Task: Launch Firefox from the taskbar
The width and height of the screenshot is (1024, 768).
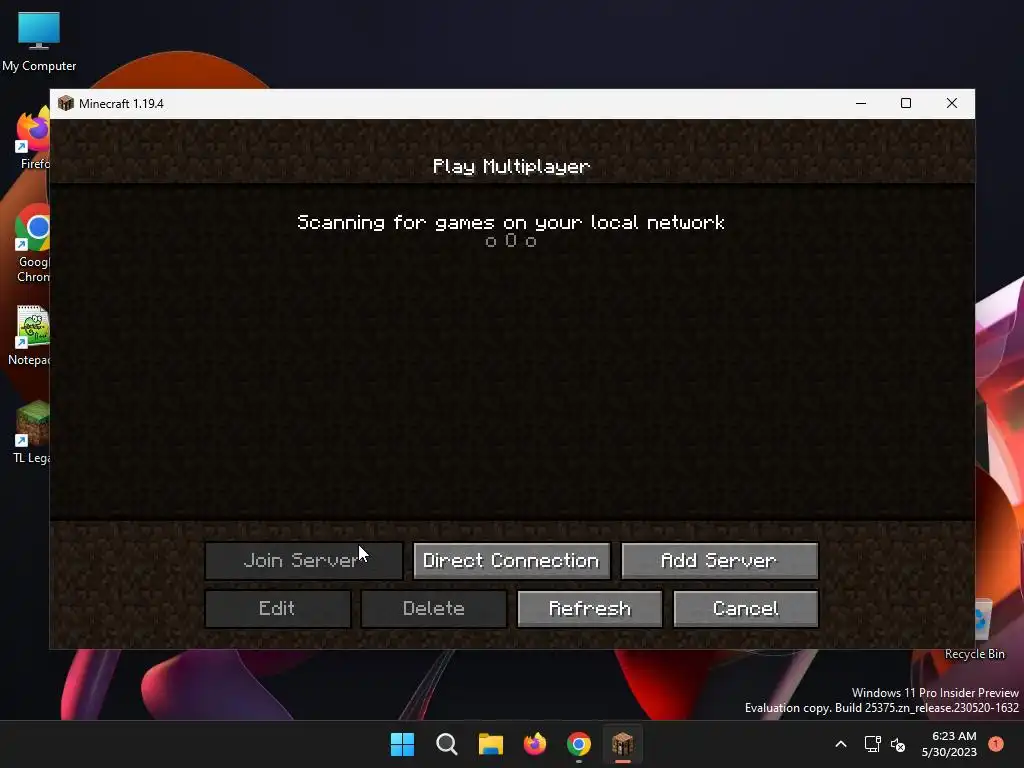Action: (x=535, y=744)
